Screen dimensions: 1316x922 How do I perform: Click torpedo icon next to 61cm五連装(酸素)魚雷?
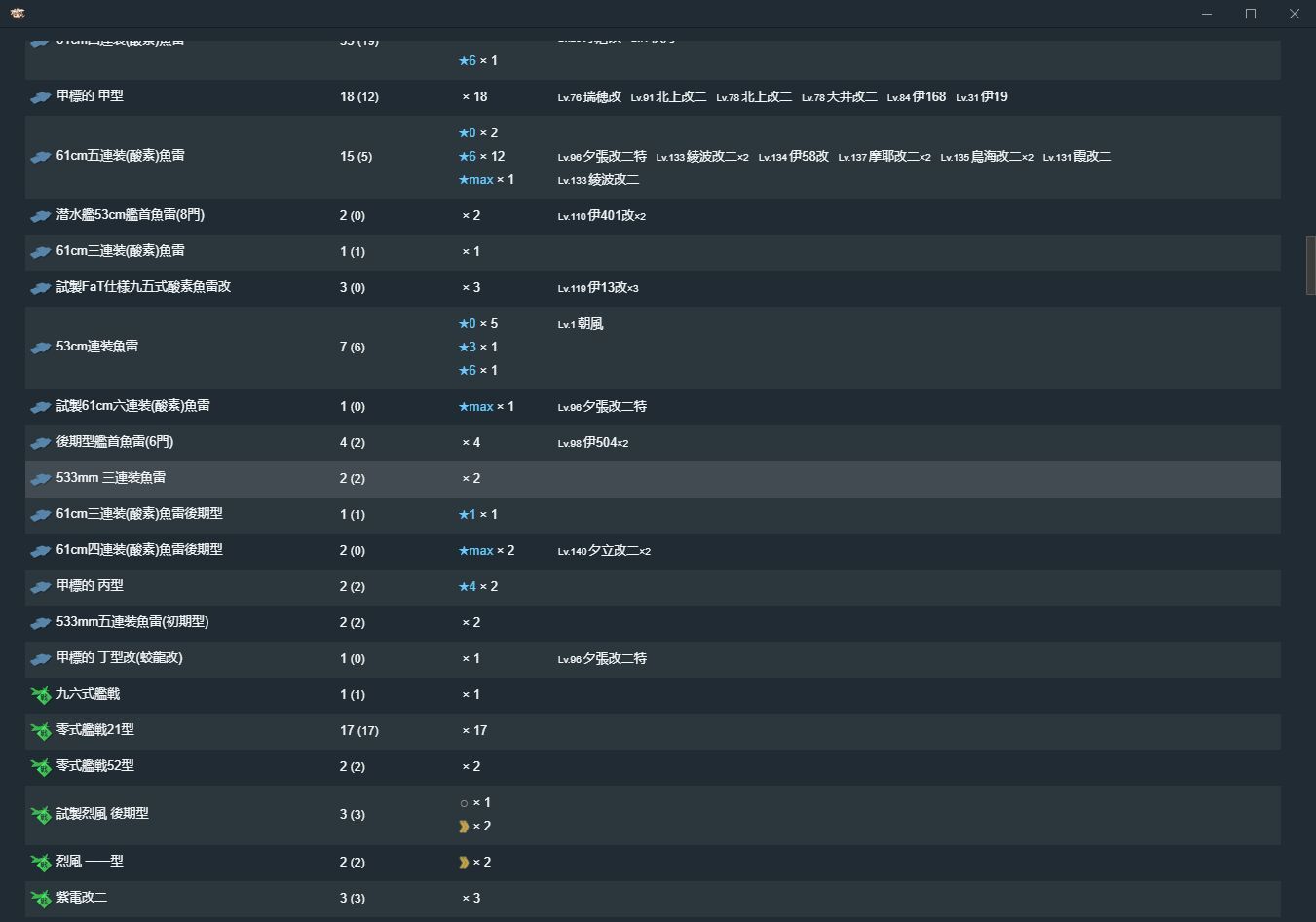tap(40, 157)
